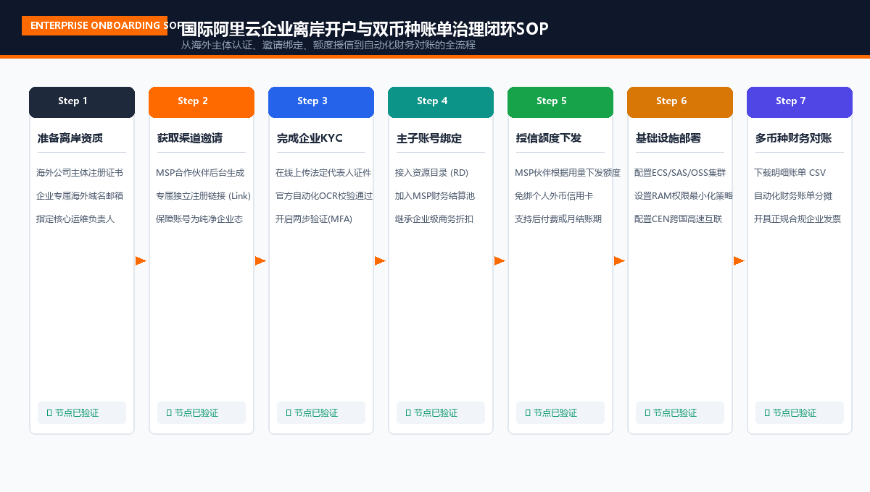870x492 pixels.
Task: Click the line 专属独立注册链接 (Link)
Action: click(x=203, y=196)
